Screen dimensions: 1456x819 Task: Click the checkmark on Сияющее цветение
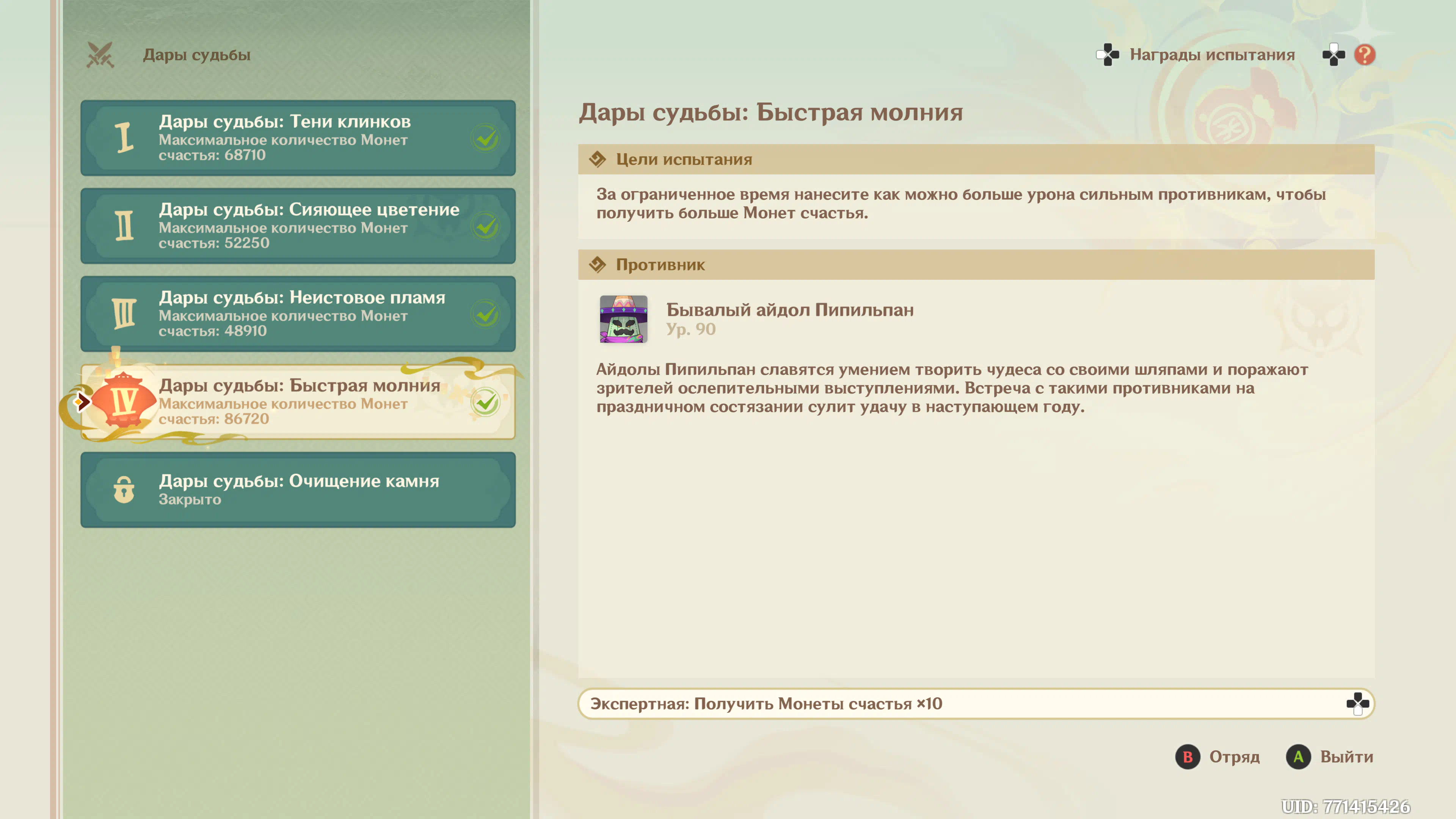coord(485,226)
